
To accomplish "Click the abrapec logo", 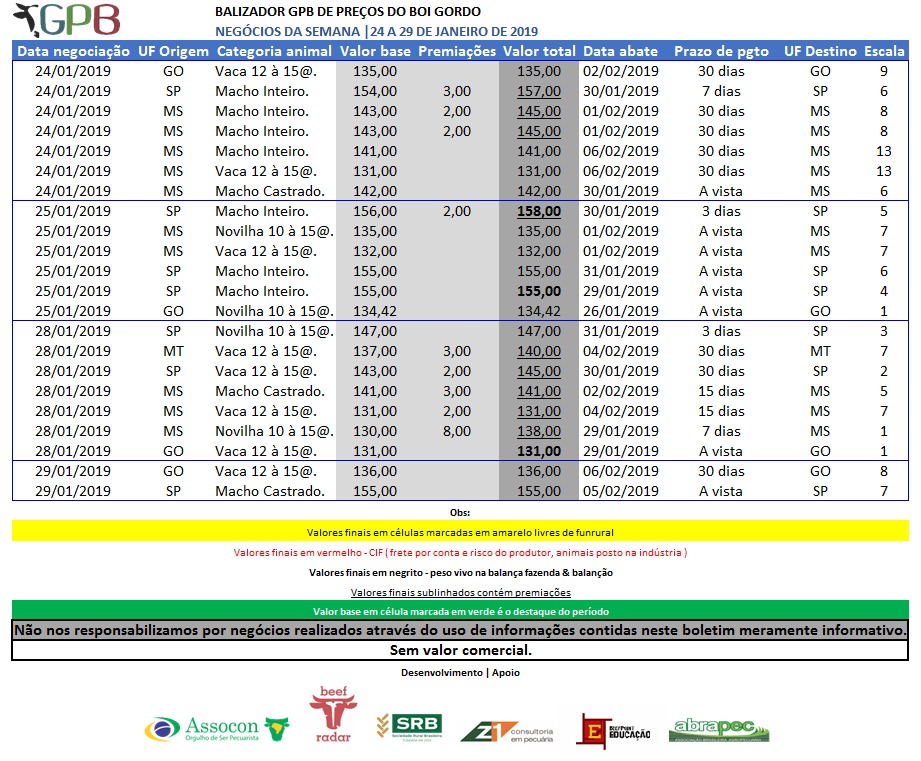I will click(719, 729).
